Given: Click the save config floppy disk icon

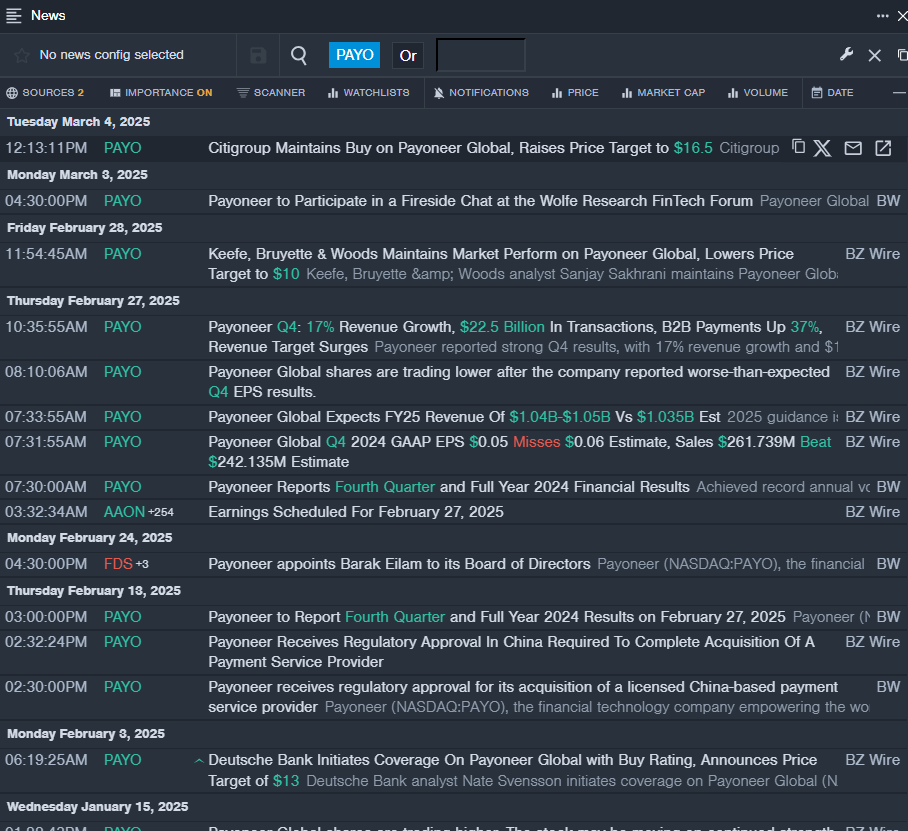Looking at the screenshot, I should pyautogui.click(x=258, y=56).
